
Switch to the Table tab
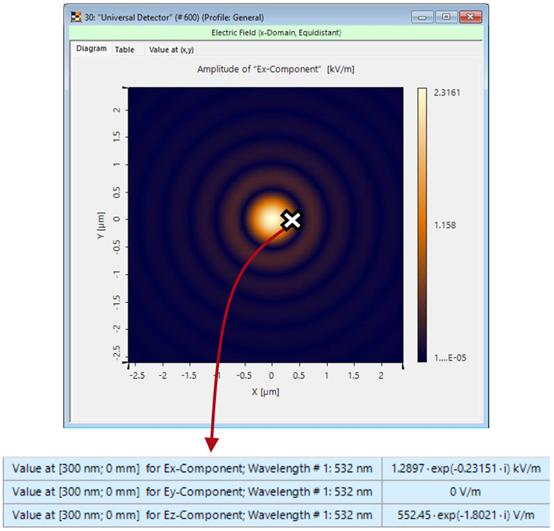pyautogui.click(x=124, y=50)
